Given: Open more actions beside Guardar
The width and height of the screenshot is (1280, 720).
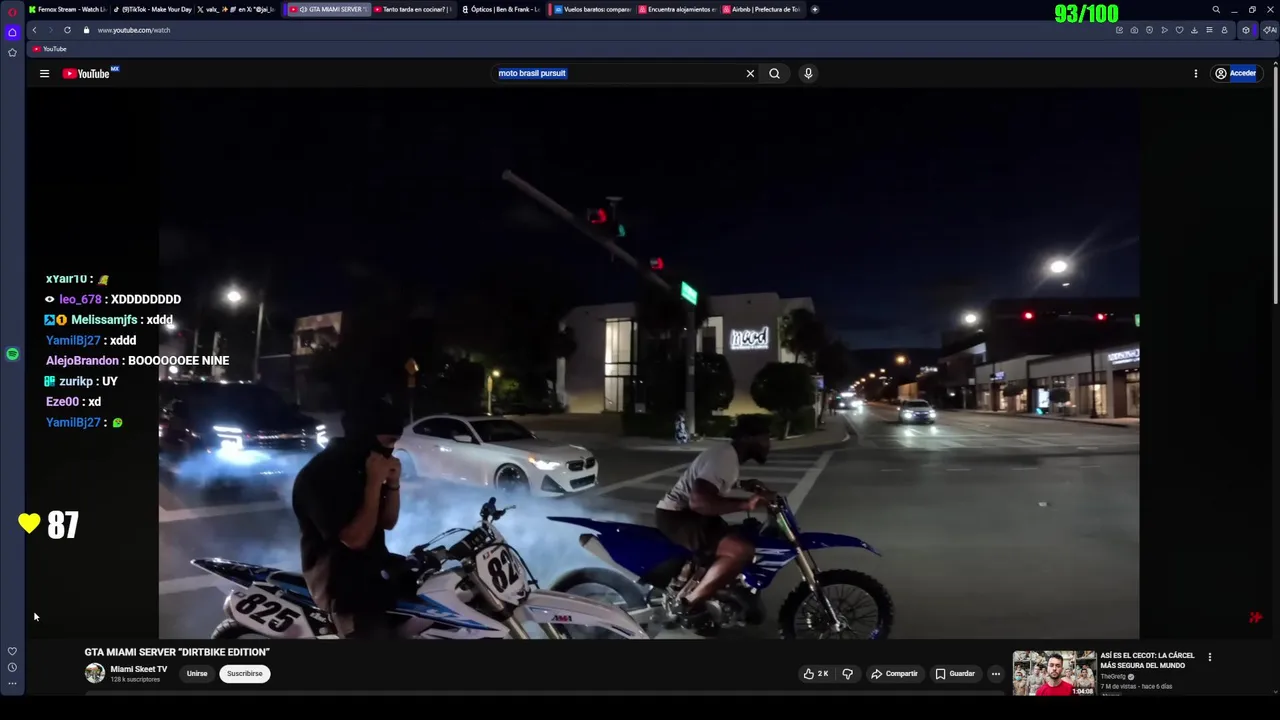Looking at the screenshot, I should [x=995, y=674].
